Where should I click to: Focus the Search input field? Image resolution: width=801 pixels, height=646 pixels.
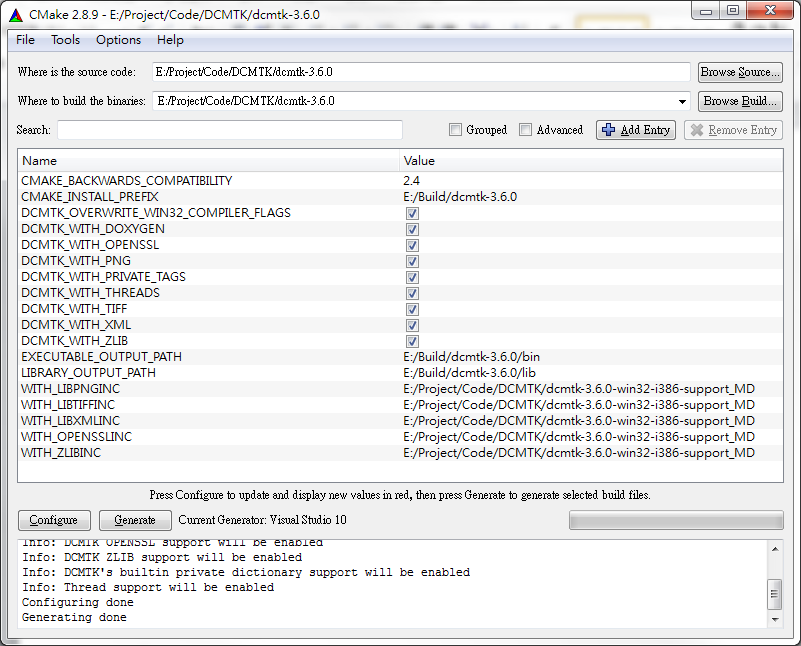point(230,130)
